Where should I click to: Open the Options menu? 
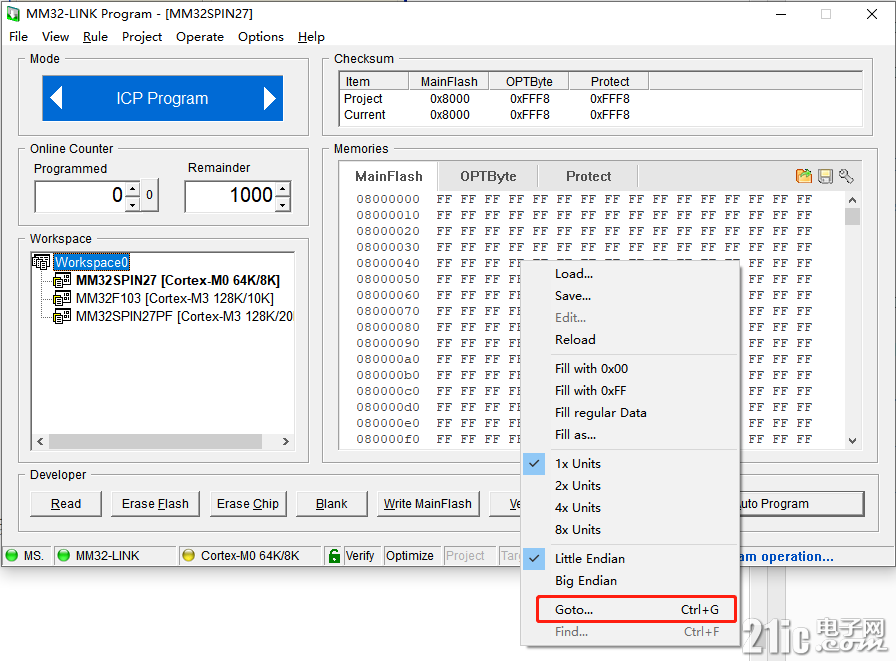click(x=261, y=37)
